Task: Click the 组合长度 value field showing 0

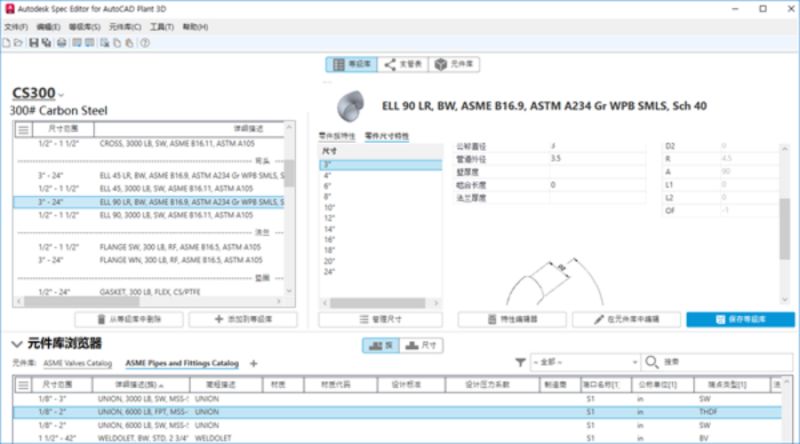Action: click(x=597, y=185)
